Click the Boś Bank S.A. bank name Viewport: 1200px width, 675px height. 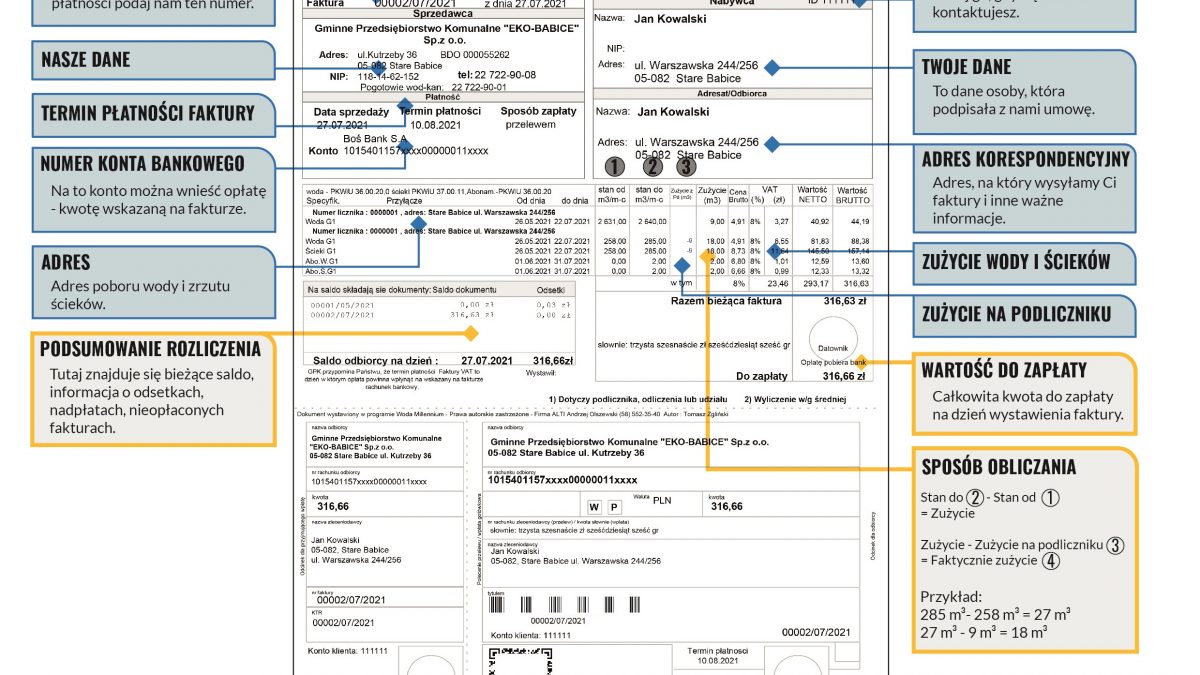click(x=375, y=138)
